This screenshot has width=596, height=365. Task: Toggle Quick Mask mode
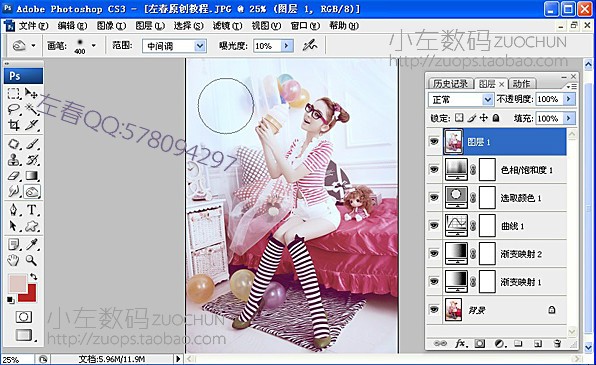pyautogui.click(x=24, y=317)
